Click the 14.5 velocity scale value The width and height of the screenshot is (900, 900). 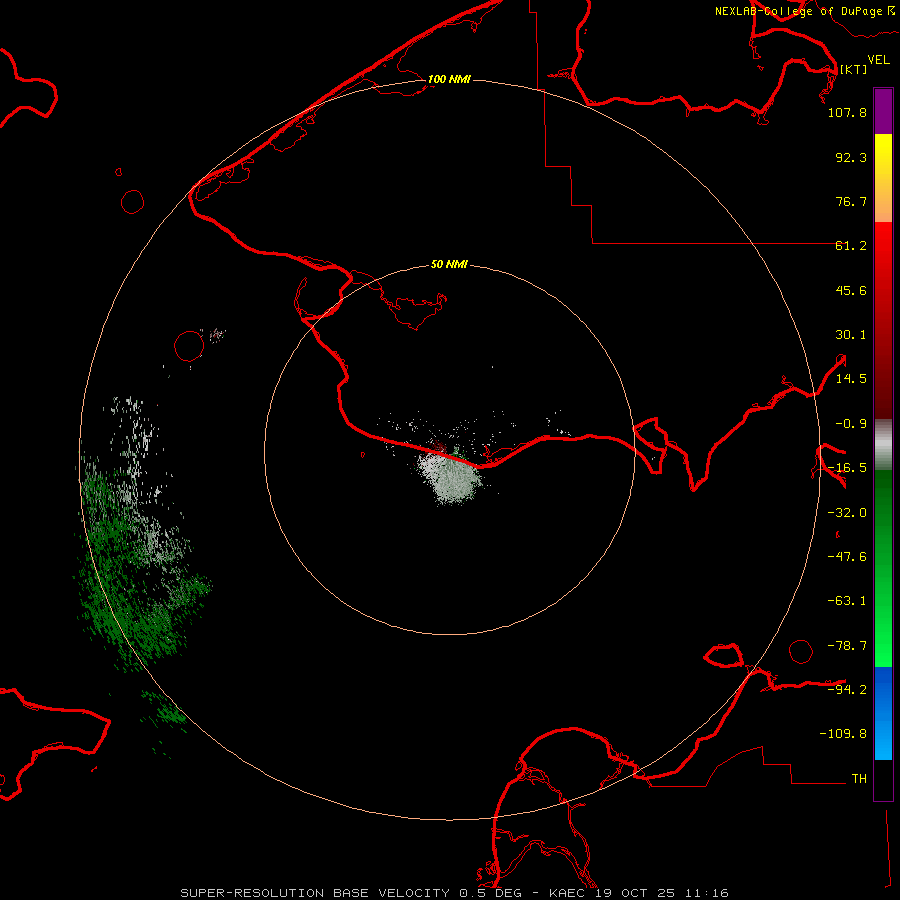click(x=851, y=379)
